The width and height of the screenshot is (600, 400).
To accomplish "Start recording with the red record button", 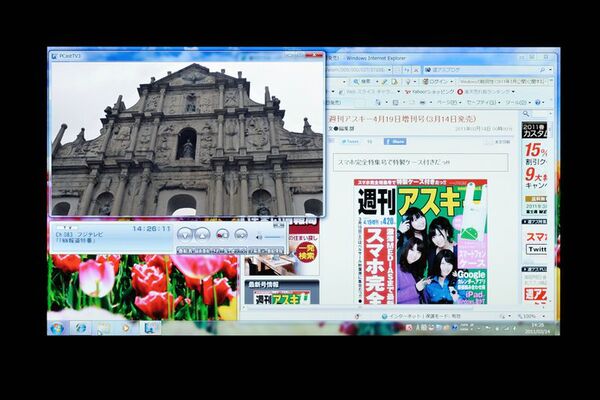I will tap(222, 234).
